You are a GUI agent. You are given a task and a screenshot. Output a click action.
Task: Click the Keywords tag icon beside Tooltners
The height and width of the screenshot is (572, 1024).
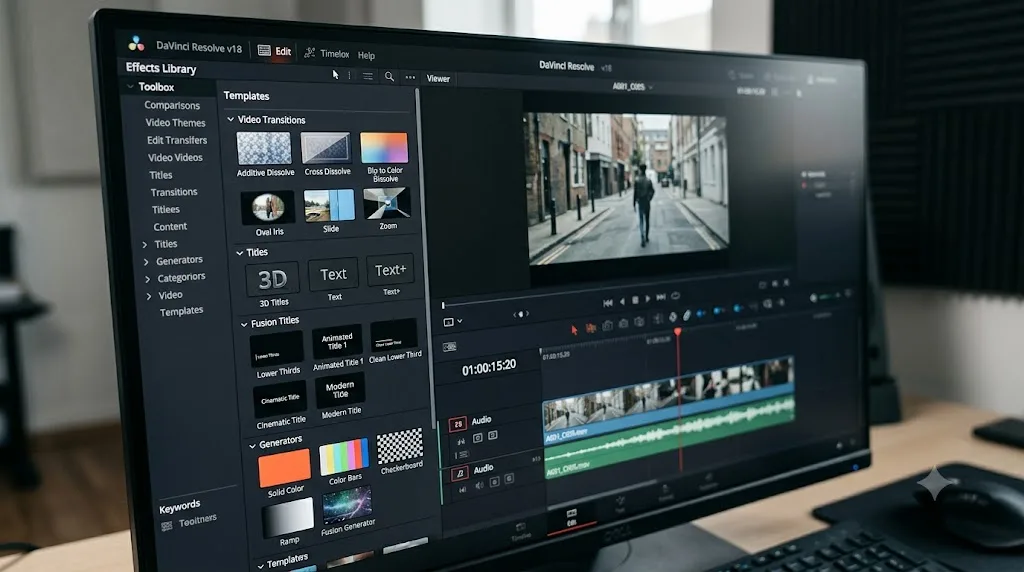tap(167, 526)
